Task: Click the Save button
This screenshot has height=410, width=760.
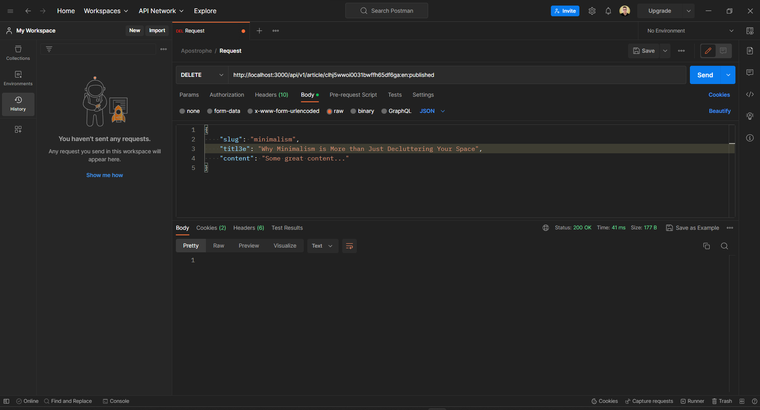Action: click(x=644, y=51)
